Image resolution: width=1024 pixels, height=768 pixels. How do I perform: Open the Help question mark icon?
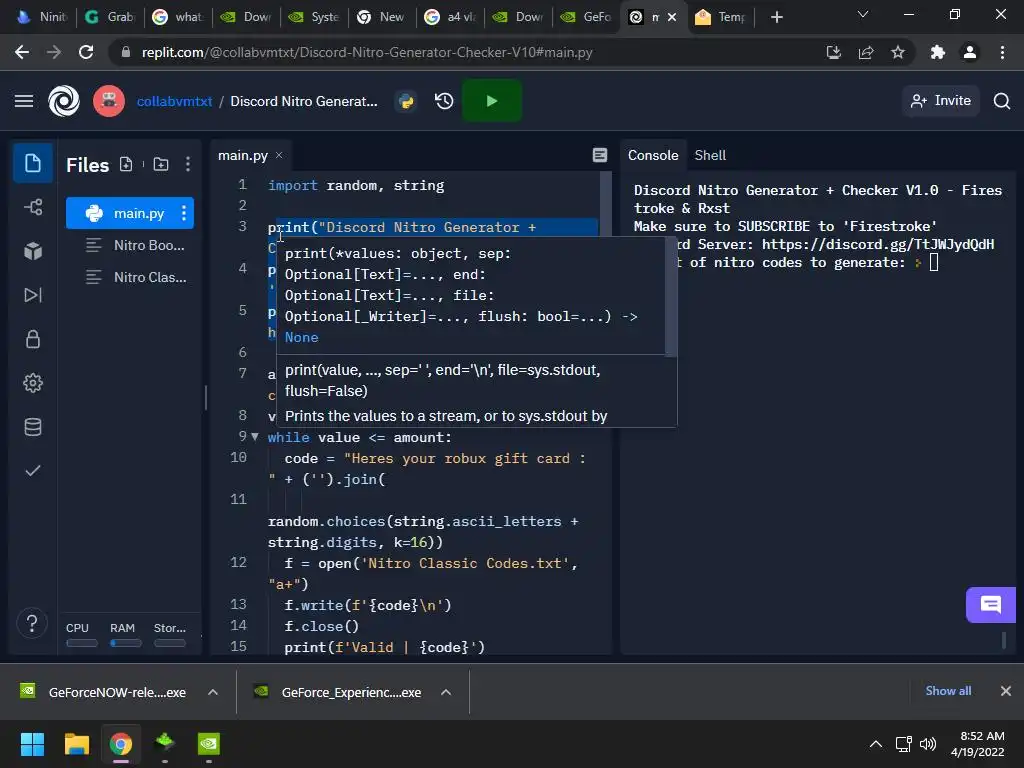click(32, 623)
